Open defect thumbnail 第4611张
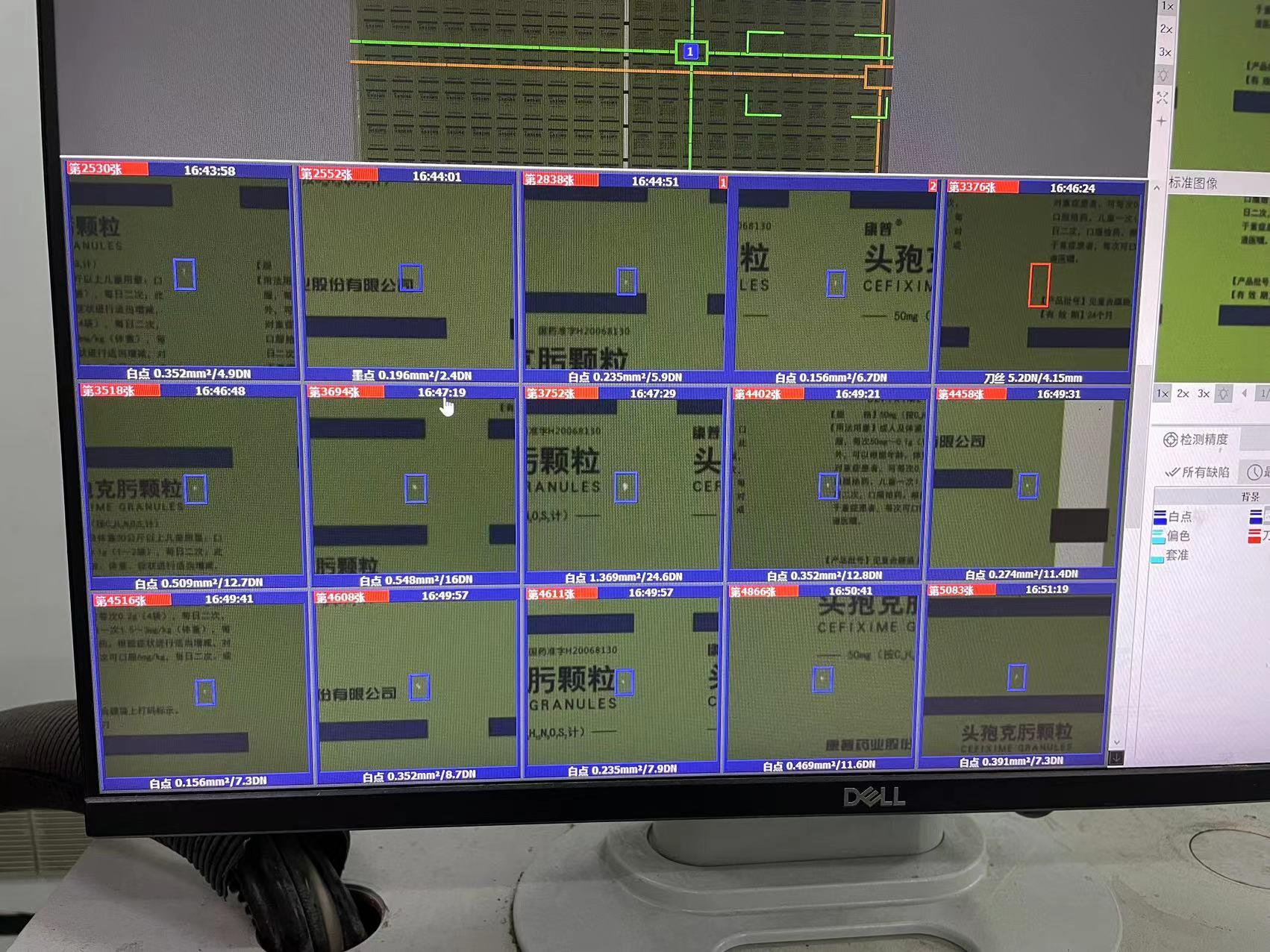Viewport: 1270px width, 952px height. pyautogui.click(x=623, y=681)
